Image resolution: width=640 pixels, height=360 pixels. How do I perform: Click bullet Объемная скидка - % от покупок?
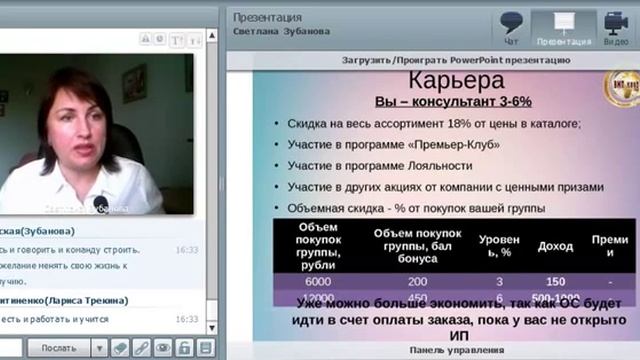point(416,208)
